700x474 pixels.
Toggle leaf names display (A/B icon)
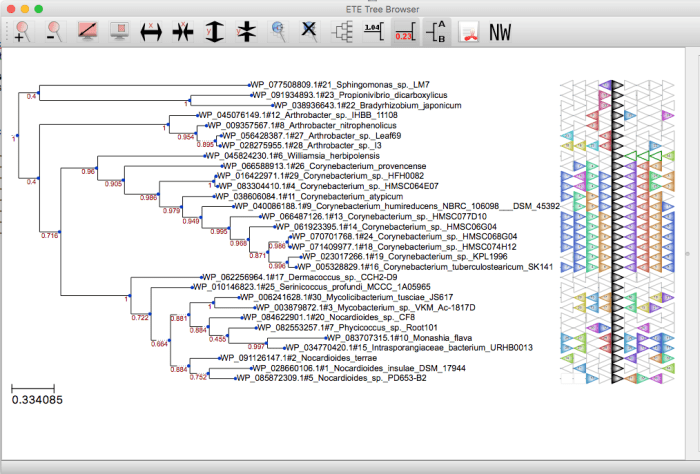pos(435,33)
